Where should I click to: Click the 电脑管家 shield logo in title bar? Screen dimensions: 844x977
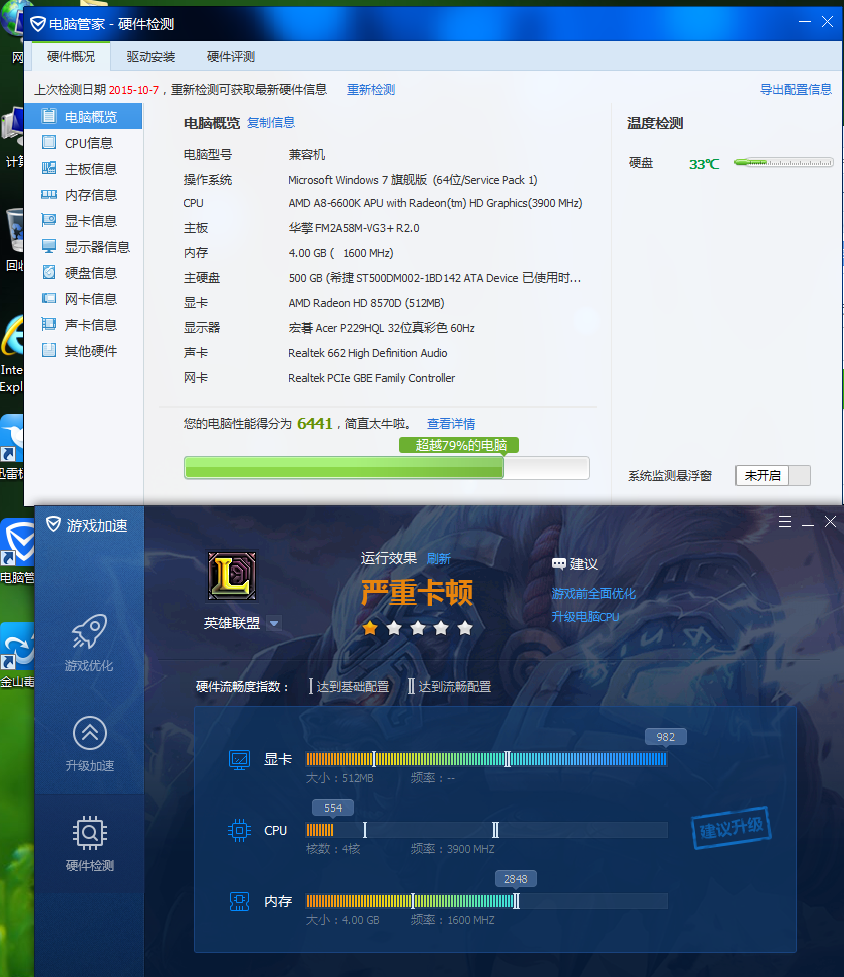click(x=38, y=24)
